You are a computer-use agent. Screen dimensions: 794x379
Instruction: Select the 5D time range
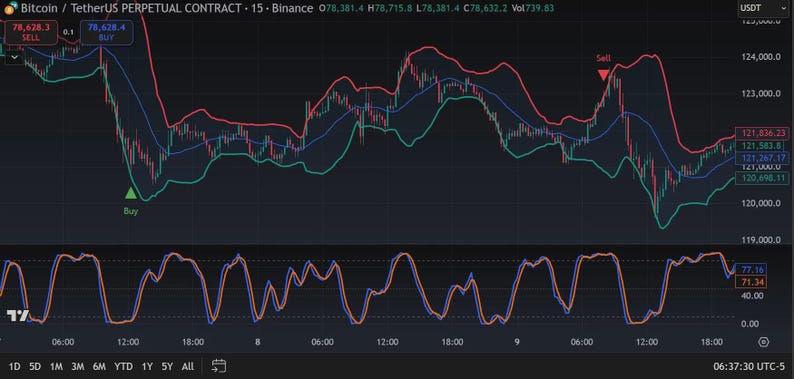[35, 366]
